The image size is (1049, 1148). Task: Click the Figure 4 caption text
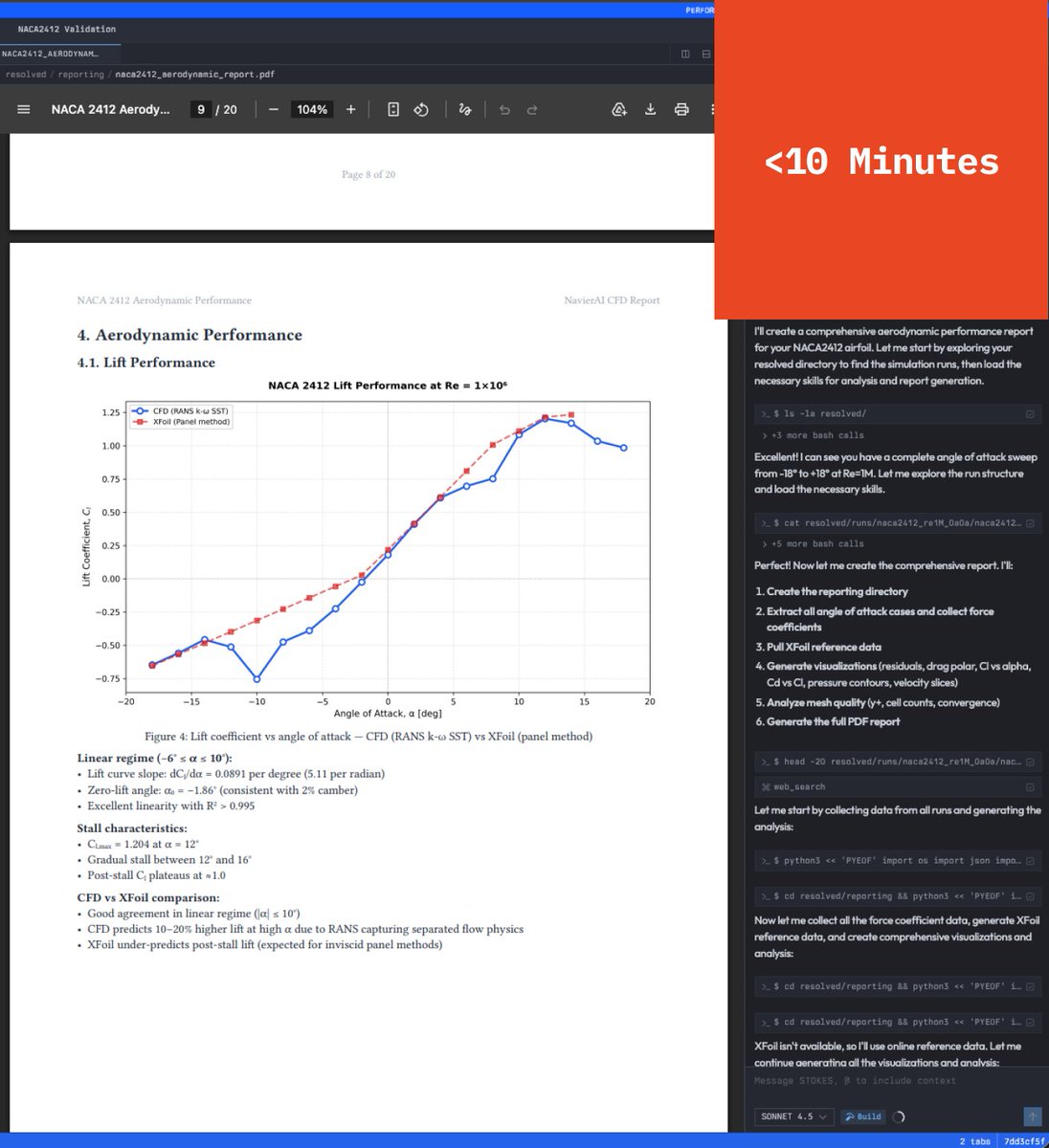coord(368,737)
